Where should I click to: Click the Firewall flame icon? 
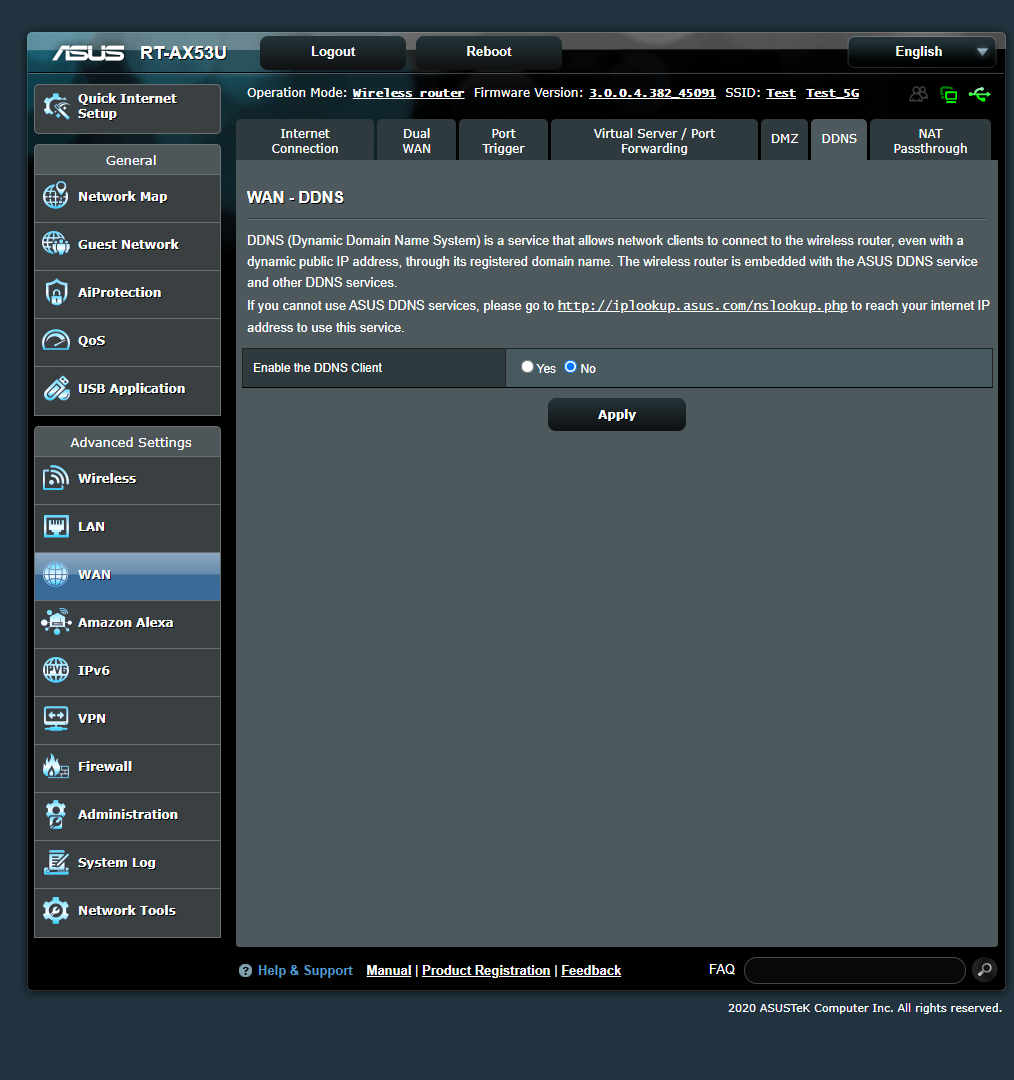pyautogui.click(x=56, y=766)
